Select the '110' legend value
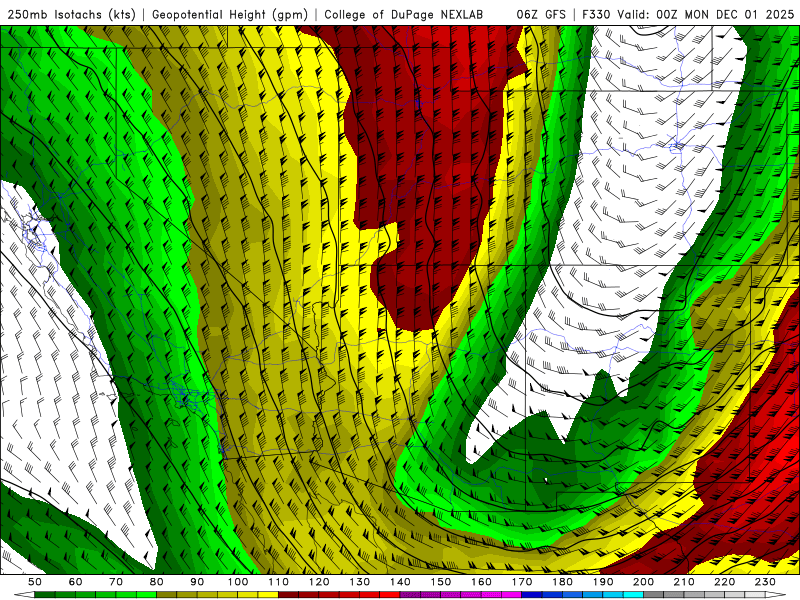This screenshot has width=800, height=600. (279, 582)
